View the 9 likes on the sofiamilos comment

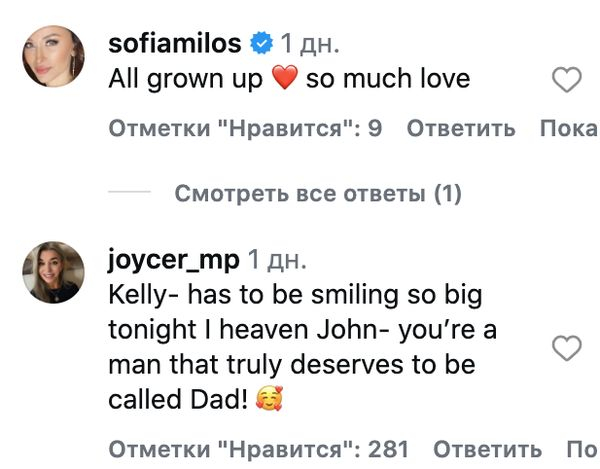tap(244, 129)
